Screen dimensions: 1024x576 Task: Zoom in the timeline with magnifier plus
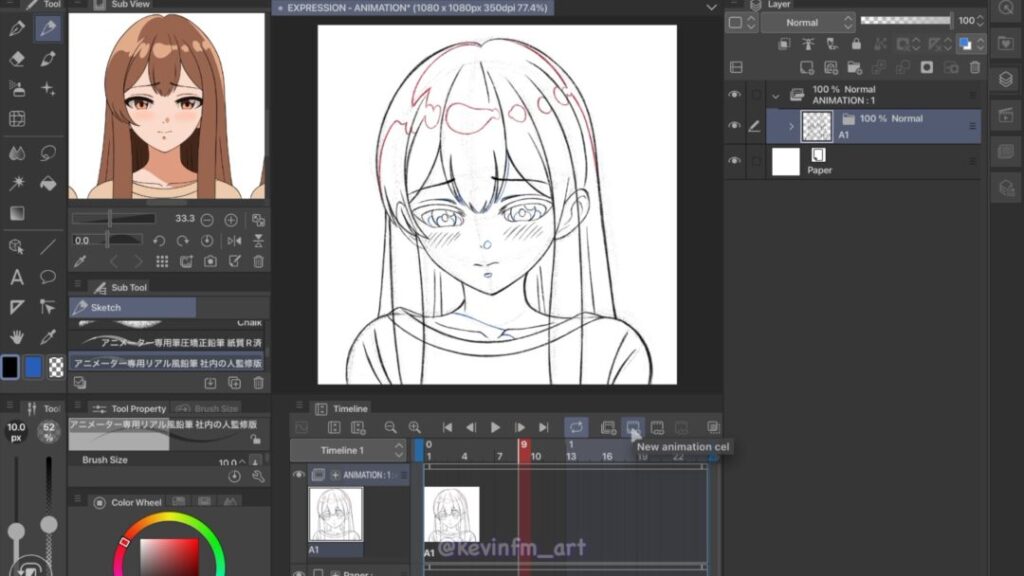coord(414,428)
